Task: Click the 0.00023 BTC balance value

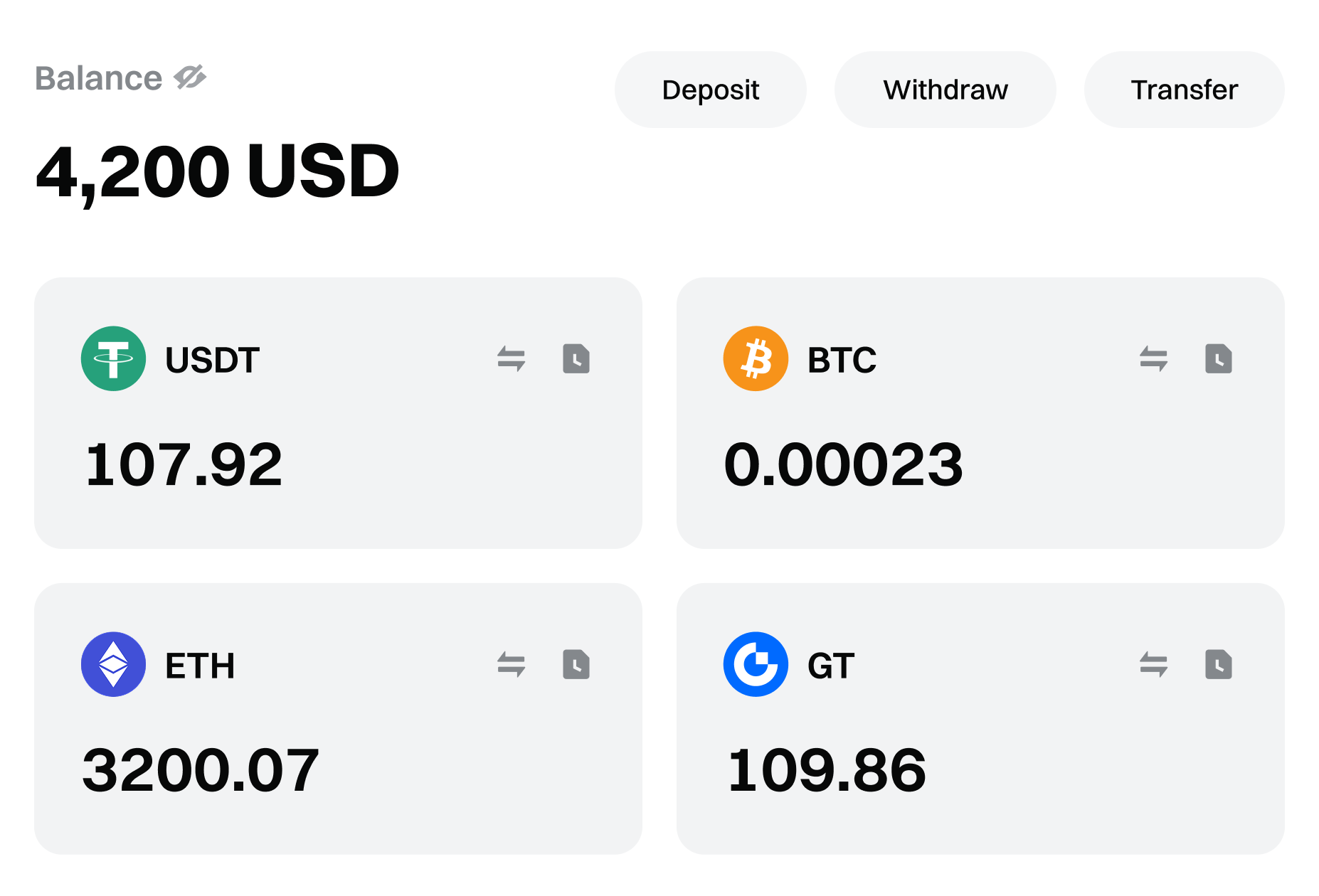Action: point(843,464)
